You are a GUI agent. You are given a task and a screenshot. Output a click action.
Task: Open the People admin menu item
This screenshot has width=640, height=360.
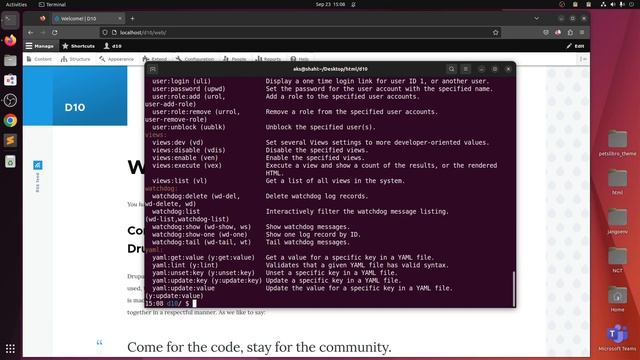[235, 59]
